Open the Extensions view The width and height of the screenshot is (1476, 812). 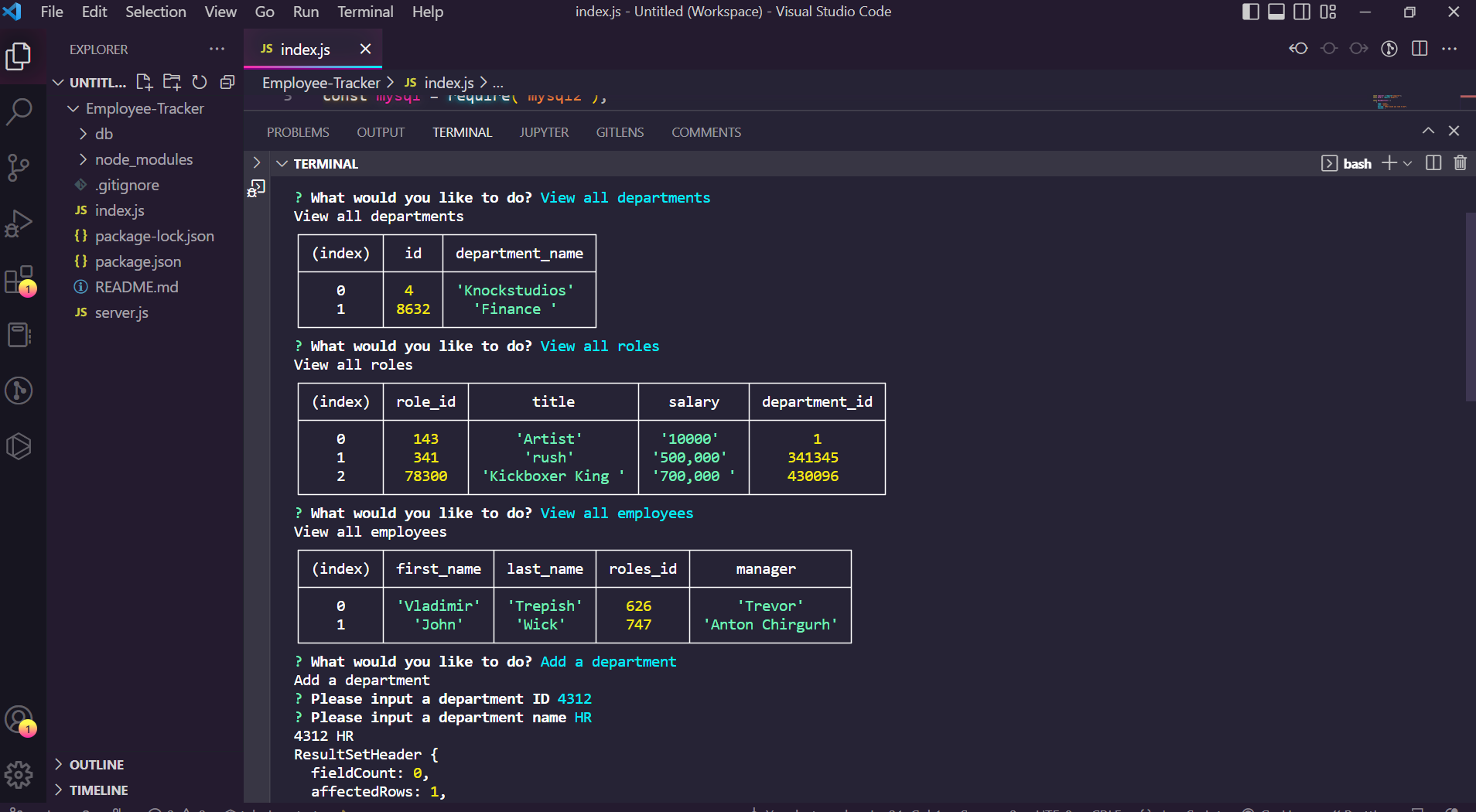19,279
